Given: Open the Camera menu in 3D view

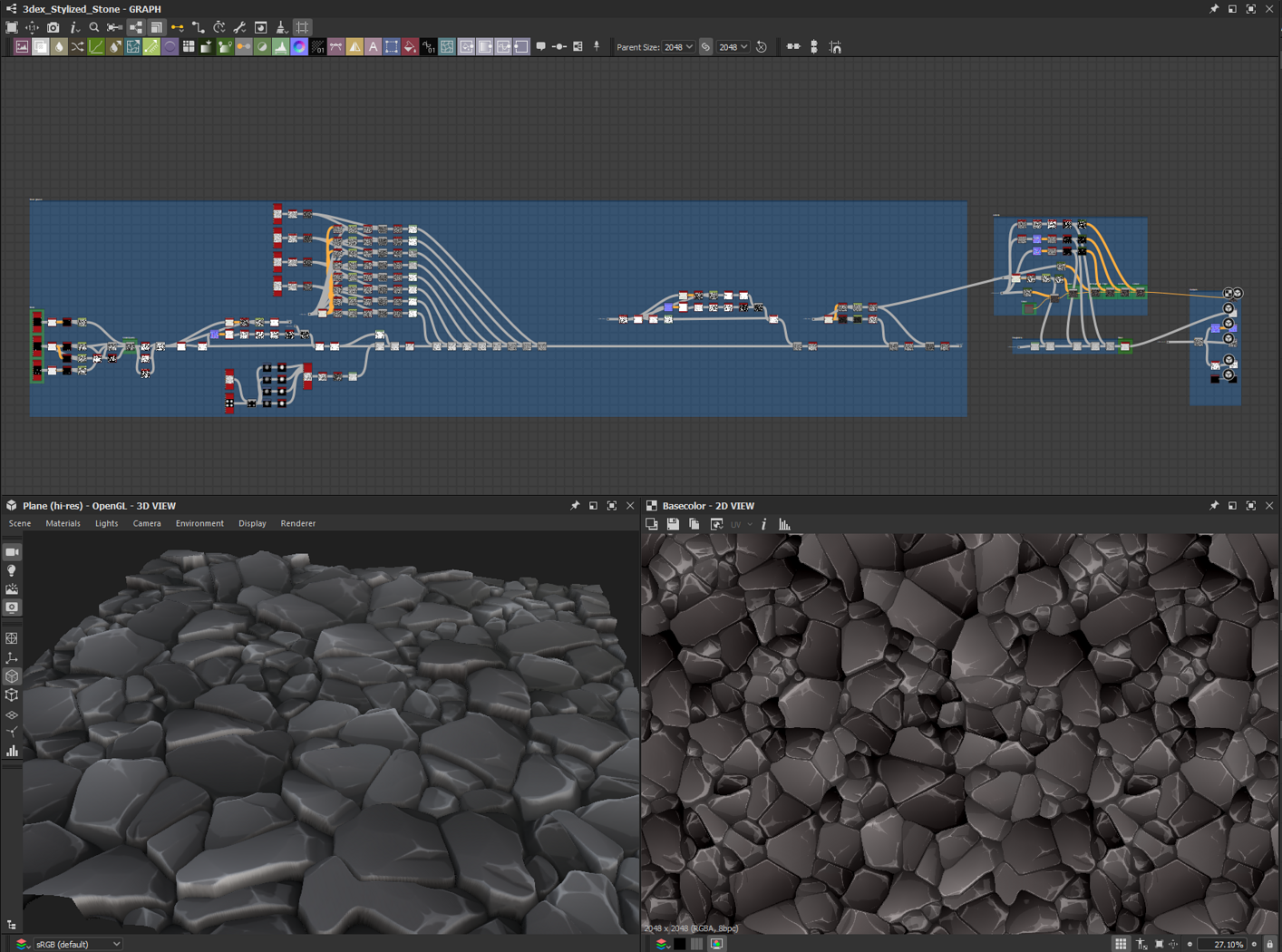Looking at the screenshot, I should click(147, 523).
